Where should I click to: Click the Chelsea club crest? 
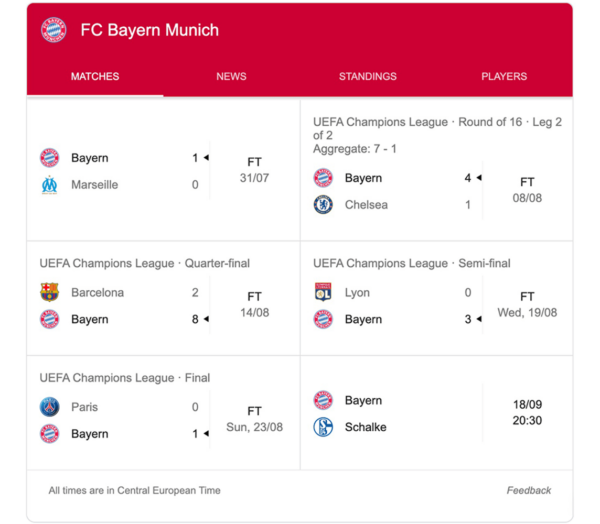pyautogui.click(x=323, y=205)
